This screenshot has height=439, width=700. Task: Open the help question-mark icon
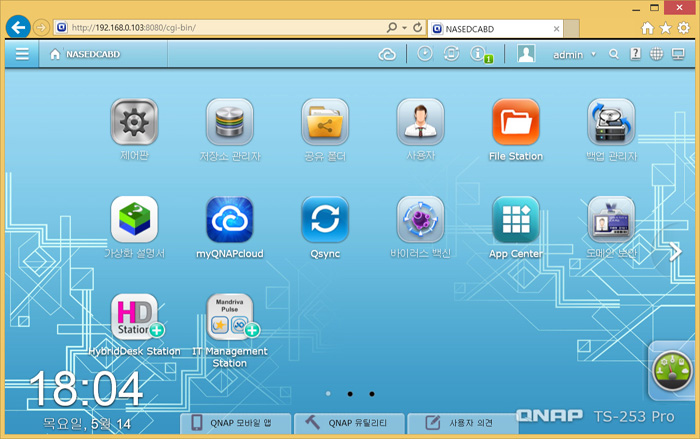(635, 54)
